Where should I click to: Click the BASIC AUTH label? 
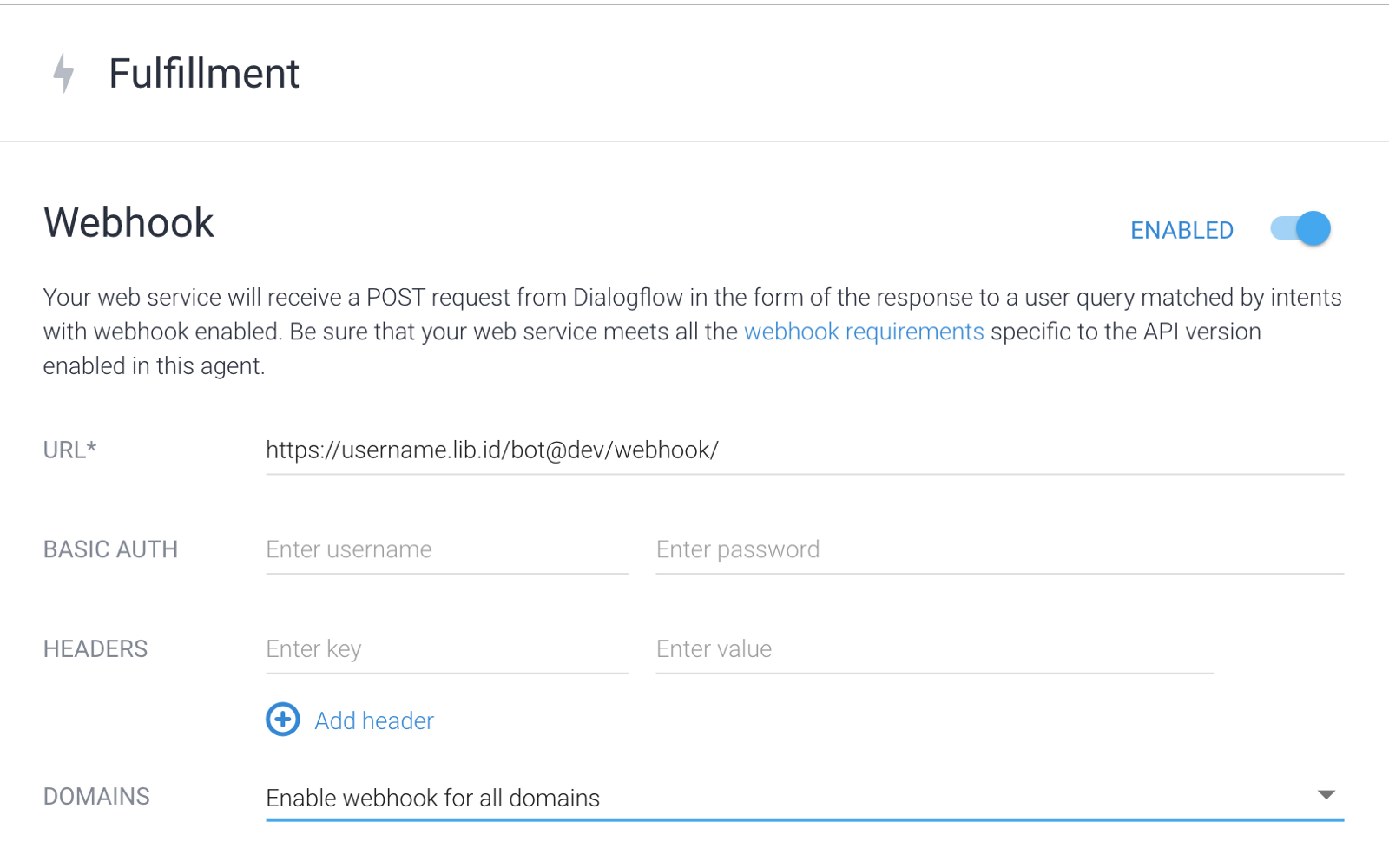tap(110, 549)
